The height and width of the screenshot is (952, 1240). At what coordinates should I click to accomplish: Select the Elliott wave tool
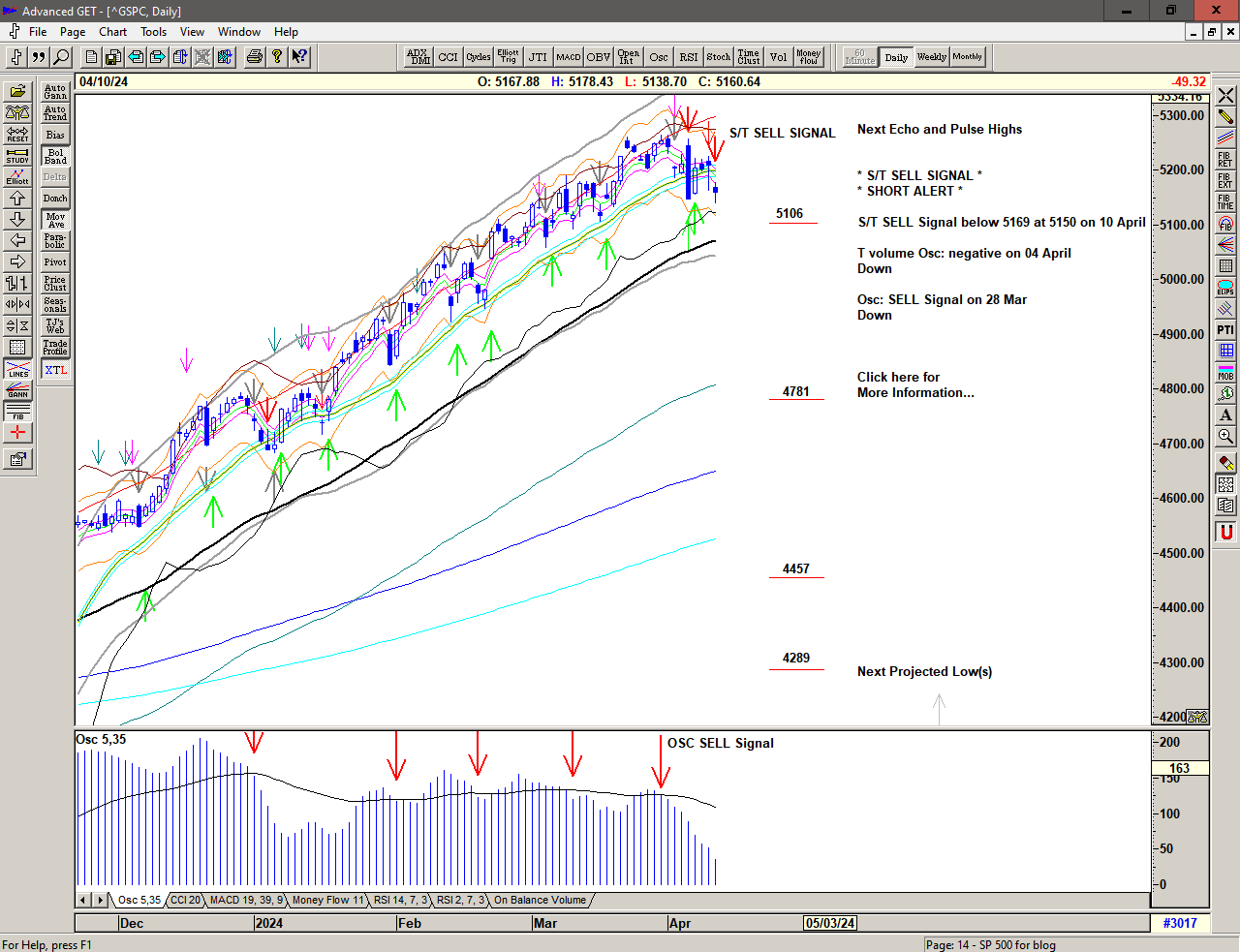(17, 176)
